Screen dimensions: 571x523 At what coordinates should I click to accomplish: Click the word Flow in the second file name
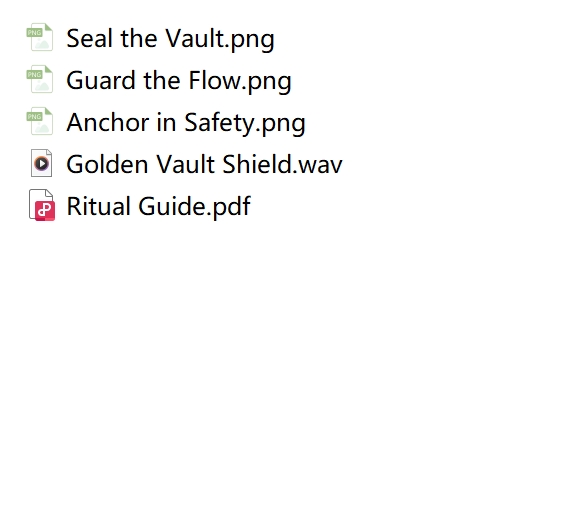click(x=214, y=80)
